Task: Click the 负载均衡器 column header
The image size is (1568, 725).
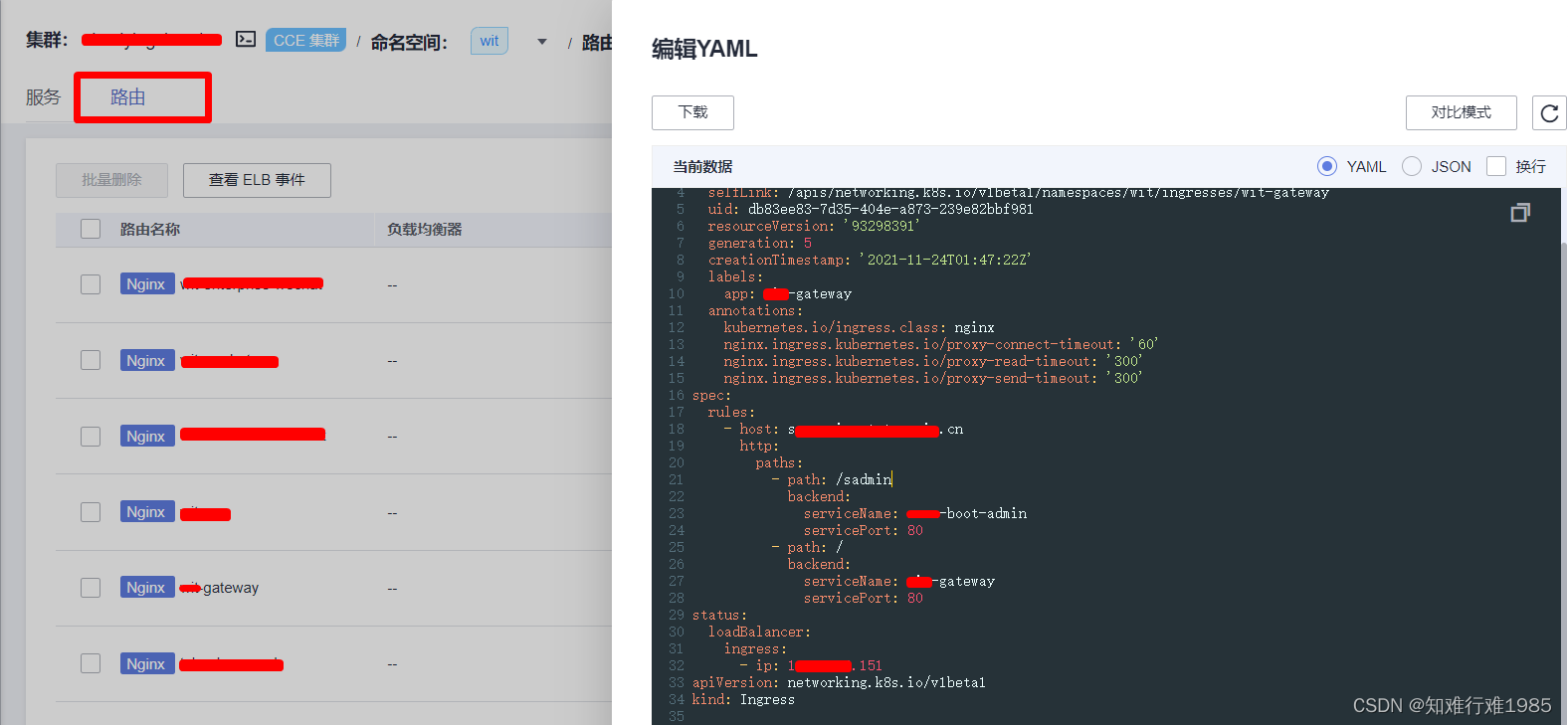Action: [425, 229]
